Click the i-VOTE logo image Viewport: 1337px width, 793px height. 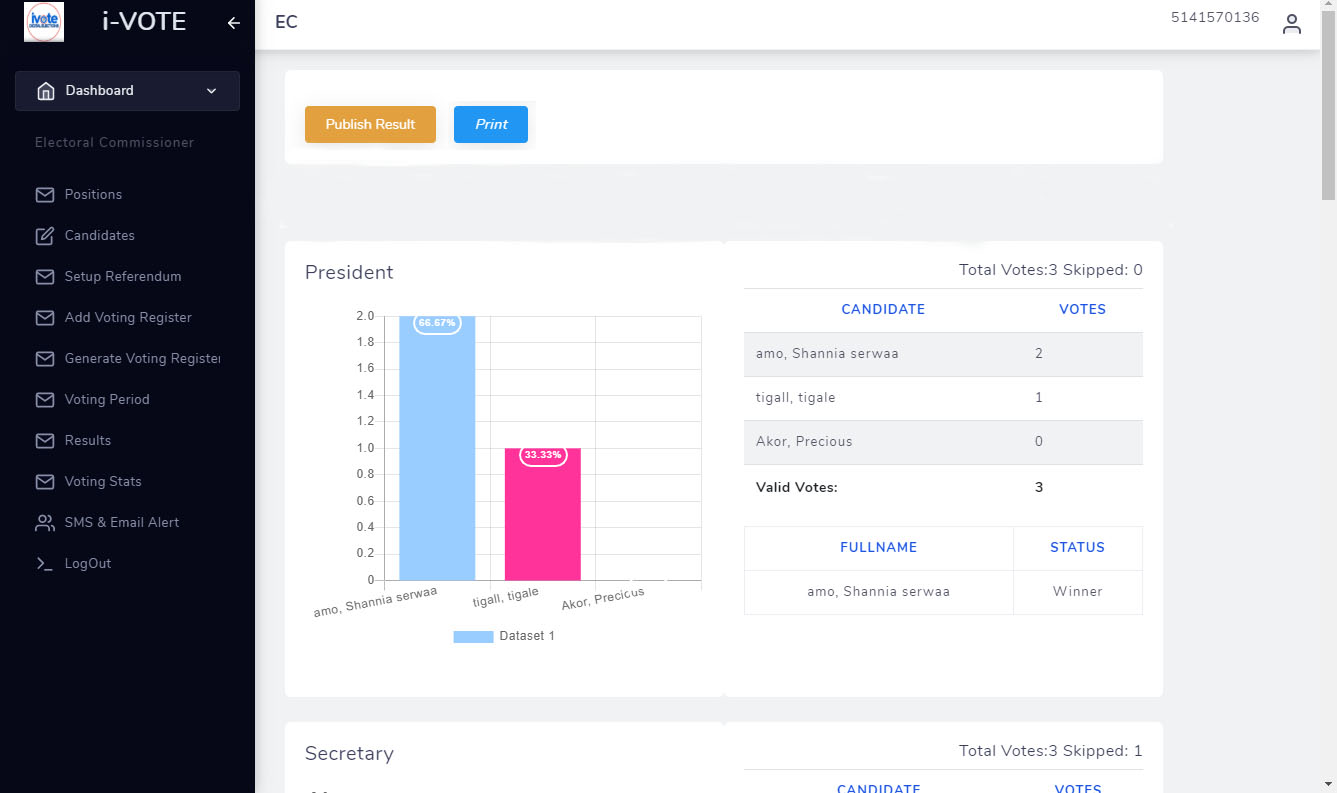44,22
